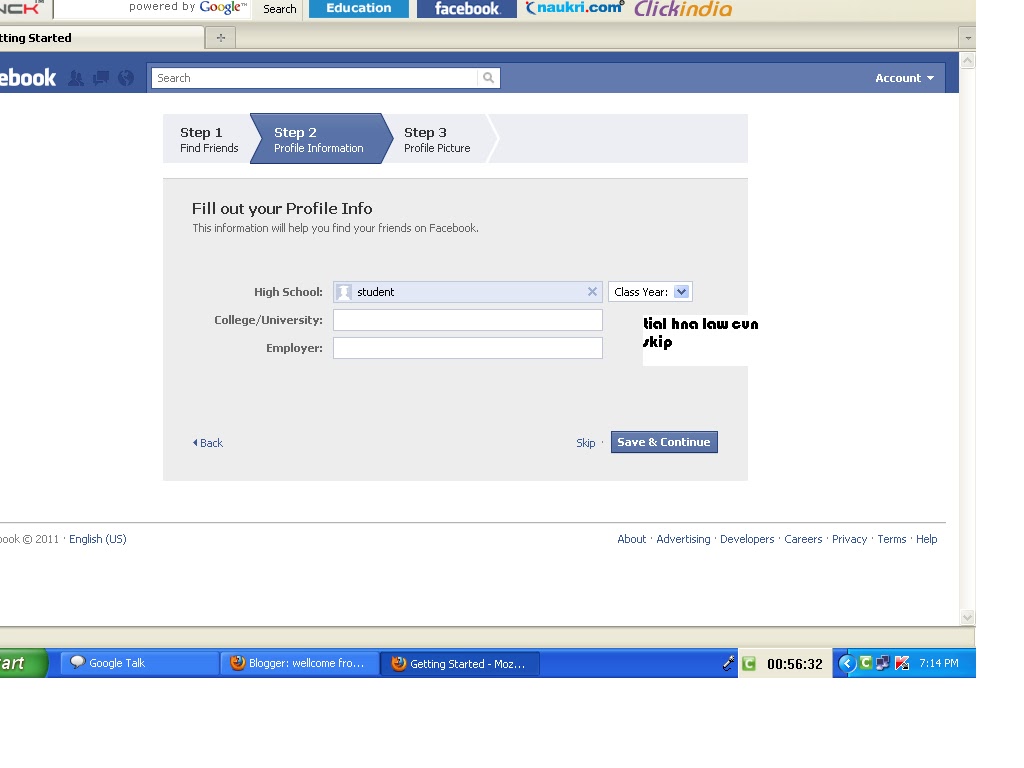Click the toolbar Search button
This screenshot has height=768, width=1024.
pyautogui.click(x=280, y=8)
